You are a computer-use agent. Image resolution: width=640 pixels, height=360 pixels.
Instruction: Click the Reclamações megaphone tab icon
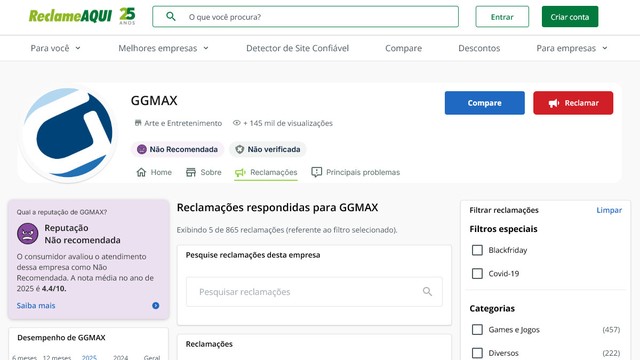click(240, 173)
